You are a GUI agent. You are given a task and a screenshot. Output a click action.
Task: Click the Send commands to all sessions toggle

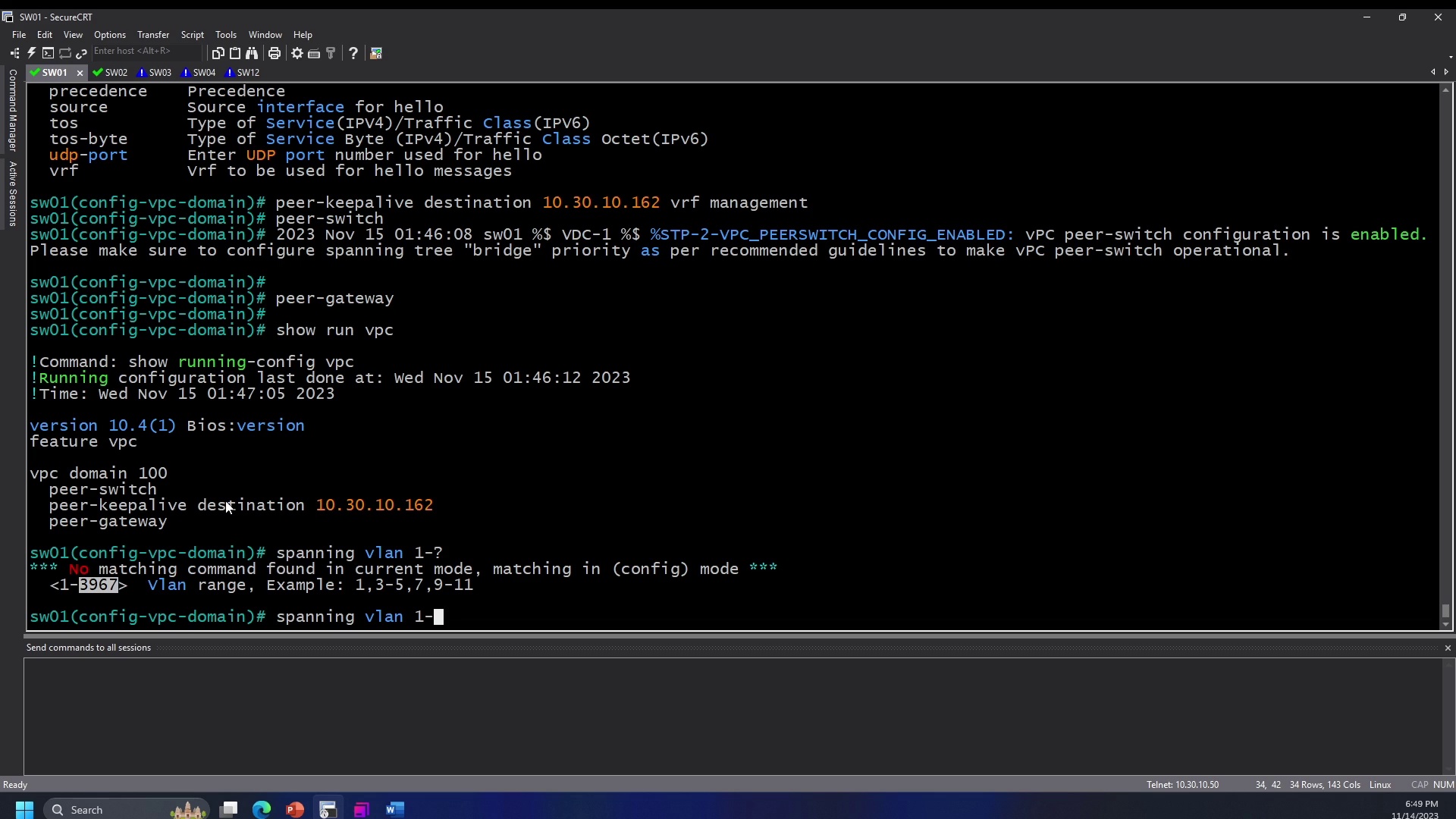88,648
